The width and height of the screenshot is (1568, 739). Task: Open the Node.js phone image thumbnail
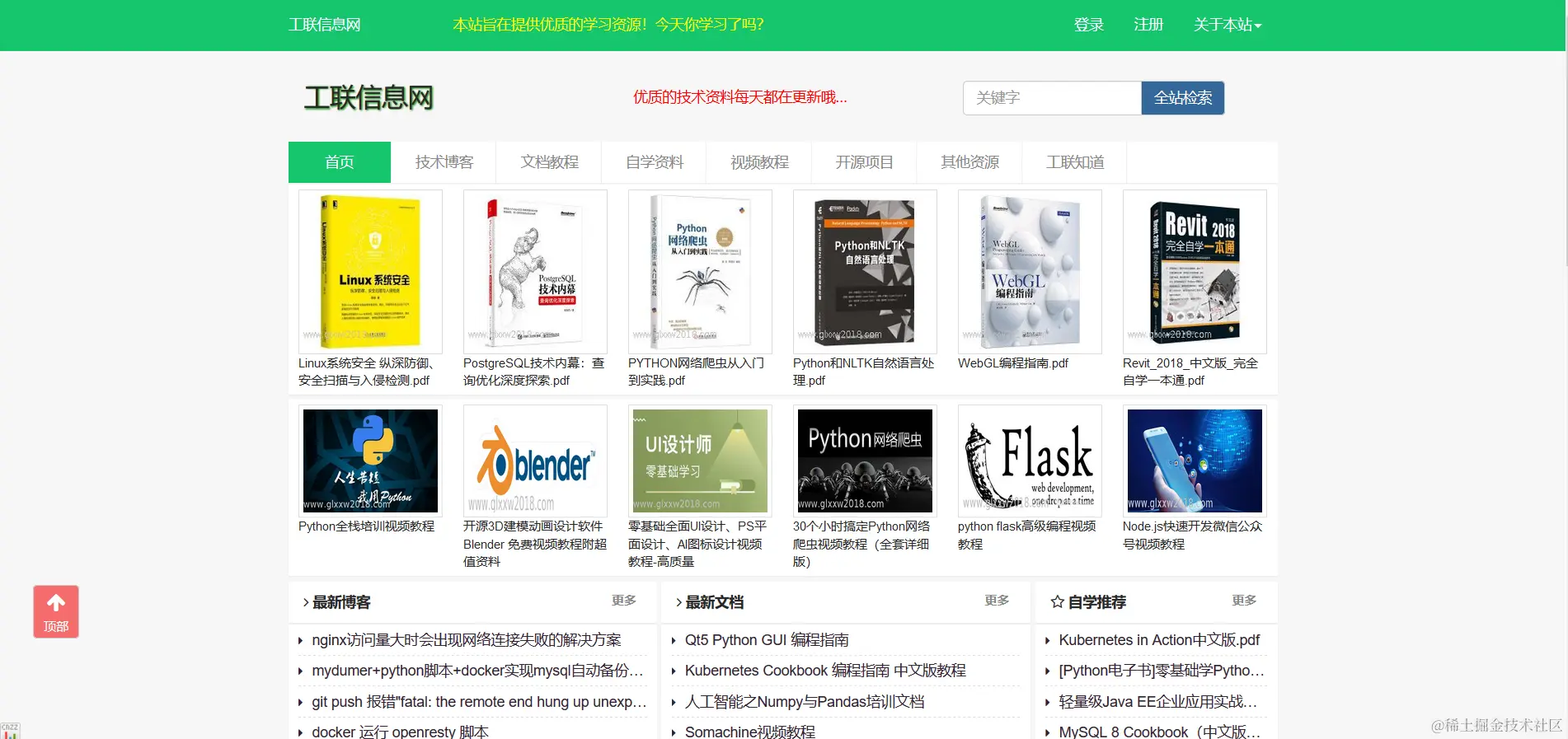1195,461
